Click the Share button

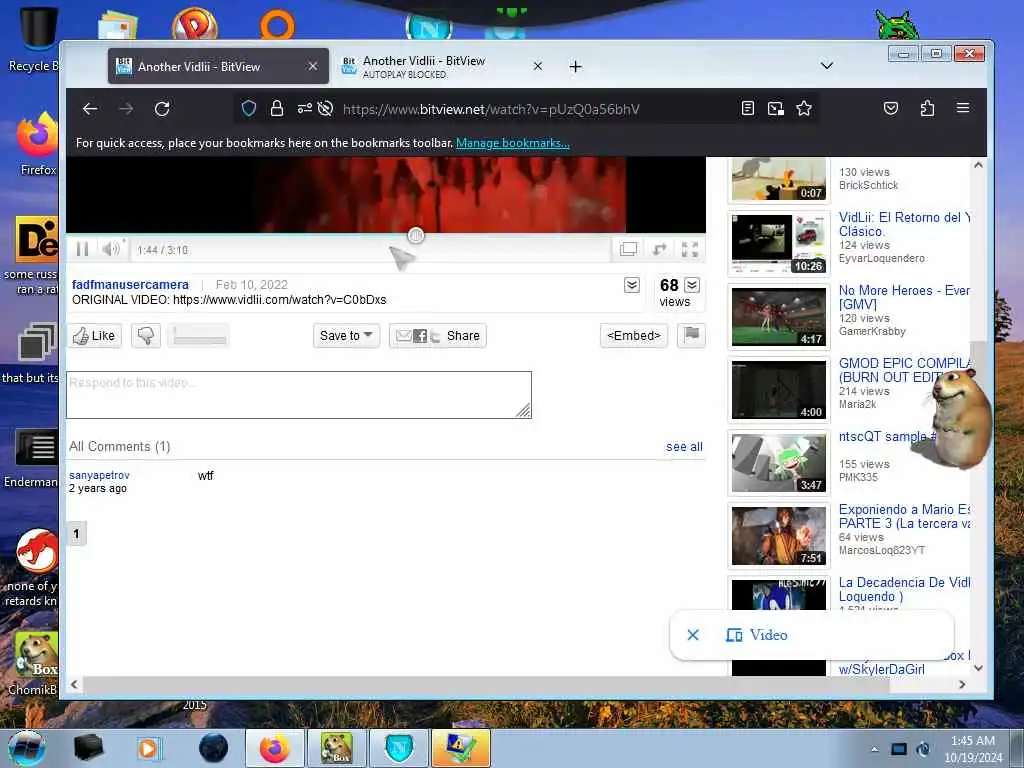tap(438, 336)
